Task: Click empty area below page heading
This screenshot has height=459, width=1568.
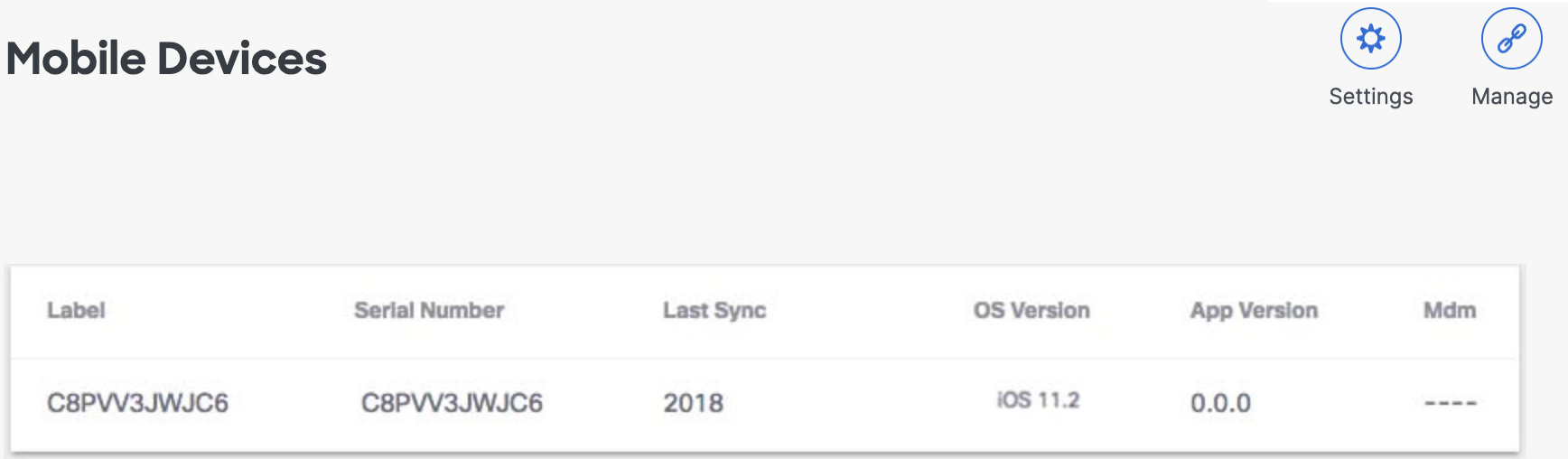Action: 632,181
